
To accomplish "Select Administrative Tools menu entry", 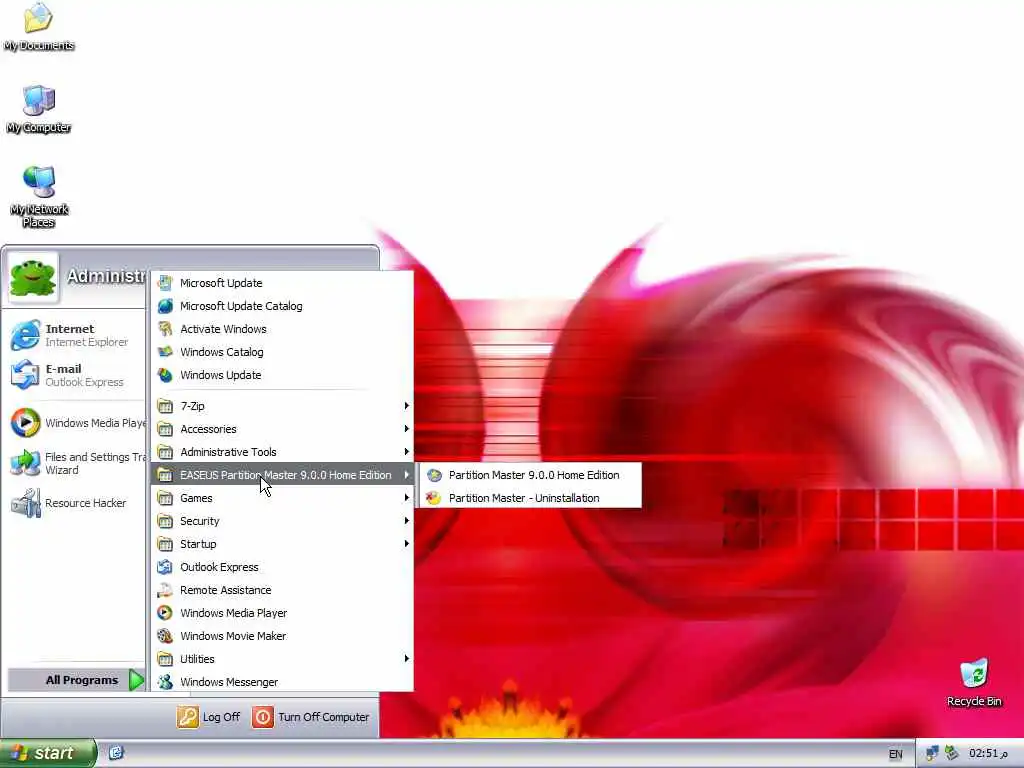I will pyautogui.click(x=283, y=452).
